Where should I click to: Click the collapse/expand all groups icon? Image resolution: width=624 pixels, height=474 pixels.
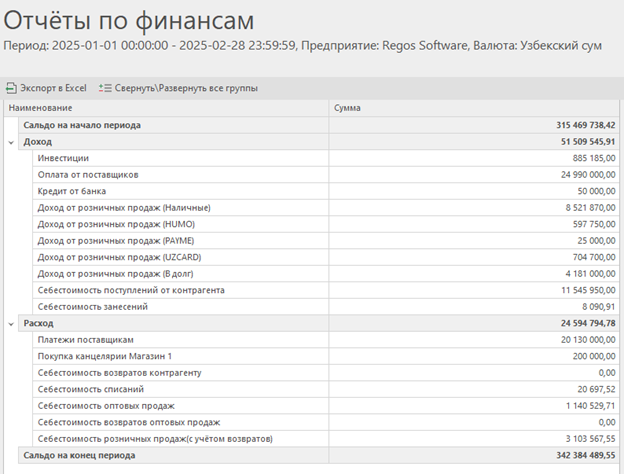pos(105,88)
